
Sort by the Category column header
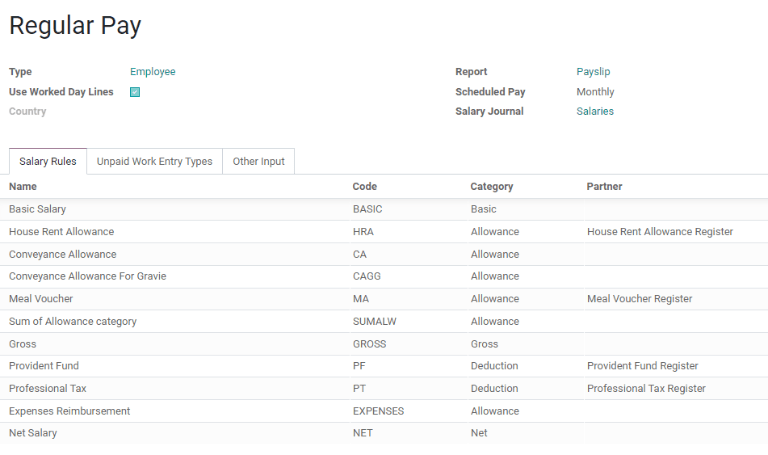tap(491, 186)
